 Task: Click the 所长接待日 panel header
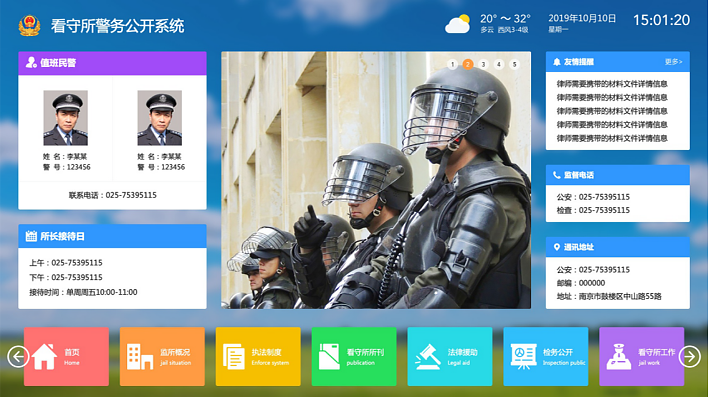point(112,236)
